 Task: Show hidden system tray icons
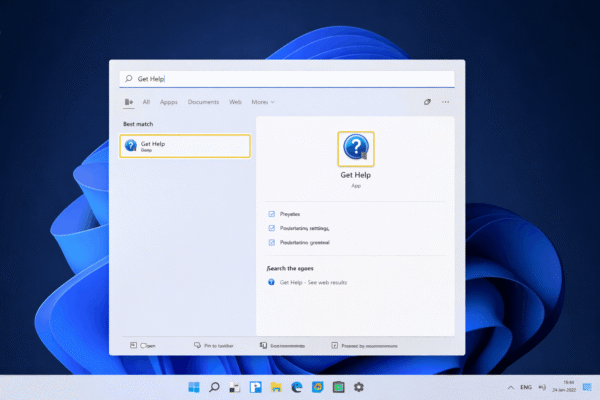click(x=510, y=387)
